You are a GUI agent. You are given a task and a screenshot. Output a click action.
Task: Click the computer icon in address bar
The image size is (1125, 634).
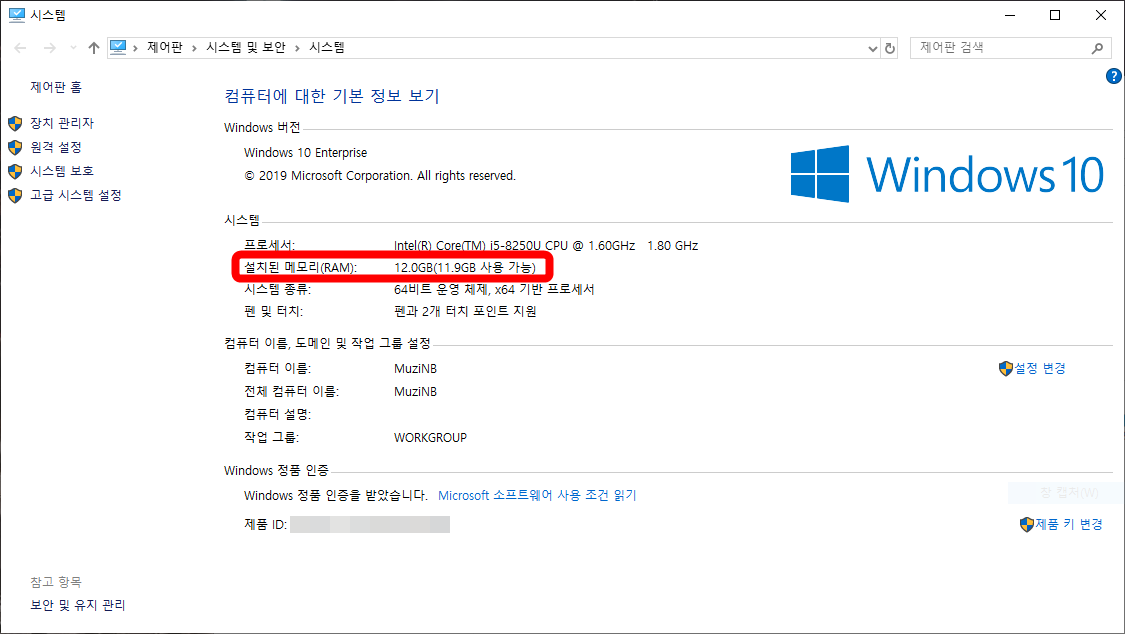pos(118,47)
